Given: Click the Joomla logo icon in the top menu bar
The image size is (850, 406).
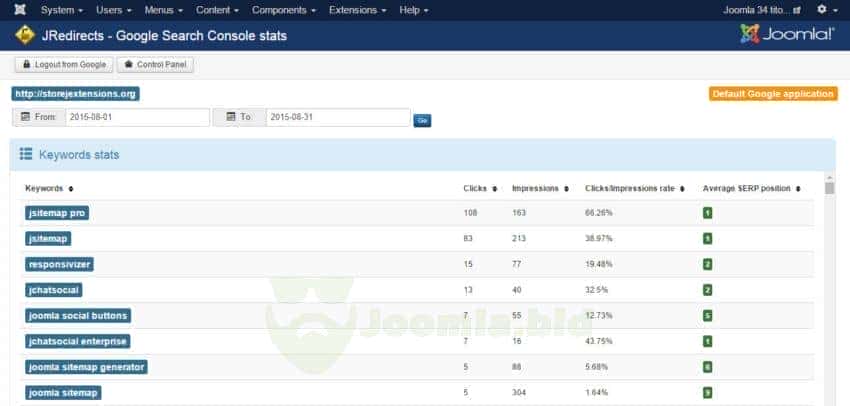Looking at the screenshot, I should point(20,10).
